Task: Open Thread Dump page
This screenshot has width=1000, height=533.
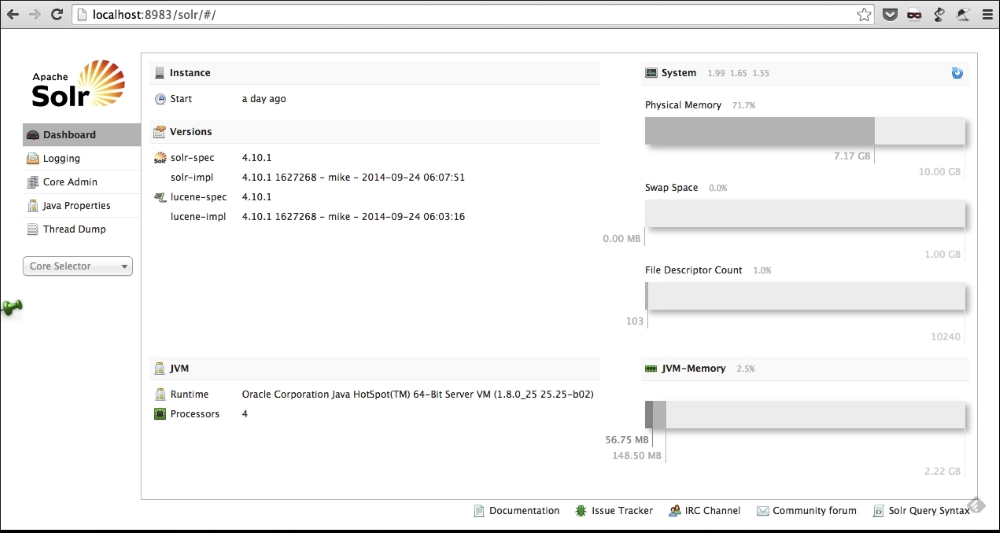Action: tap(82, 229)
